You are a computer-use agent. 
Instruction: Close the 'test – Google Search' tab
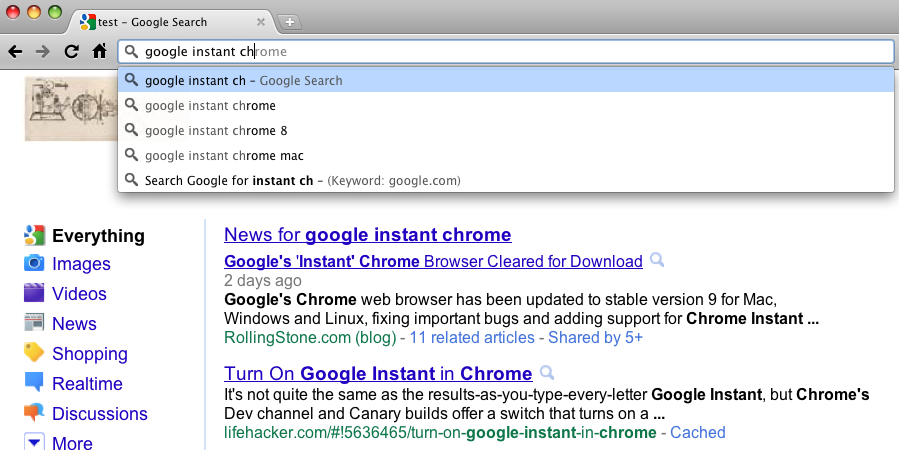[x=261, y=22]
